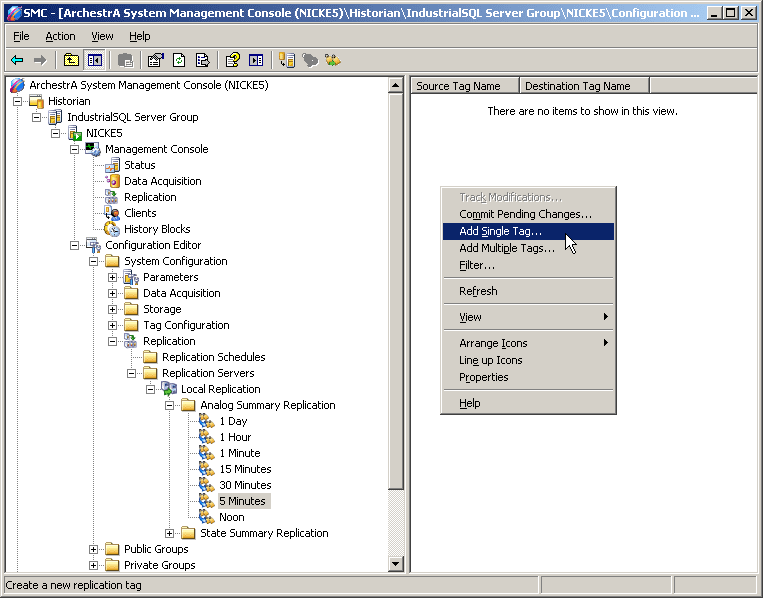Open the Help menu in menu bar

pos(140,36)
